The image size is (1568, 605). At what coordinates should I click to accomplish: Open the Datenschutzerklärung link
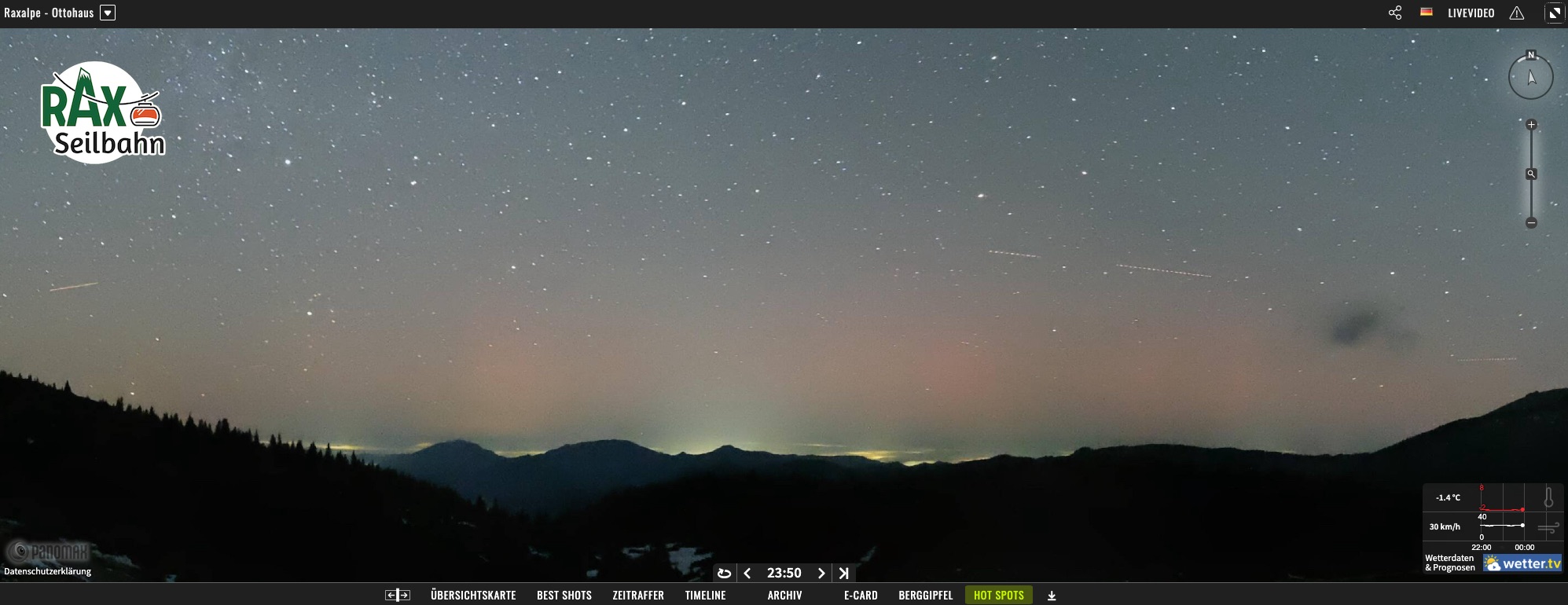(48, 571)
